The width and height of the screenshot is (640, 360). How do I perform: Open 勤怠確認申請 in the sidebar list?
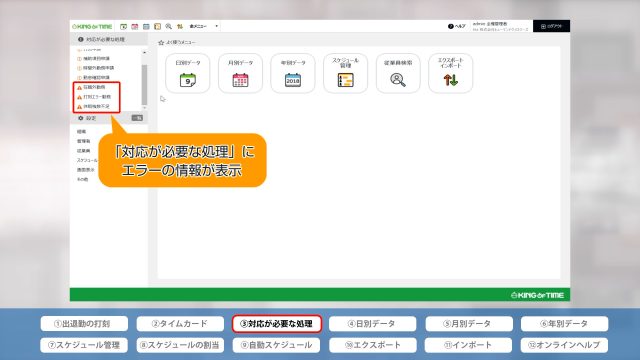[x=93, y=78]
